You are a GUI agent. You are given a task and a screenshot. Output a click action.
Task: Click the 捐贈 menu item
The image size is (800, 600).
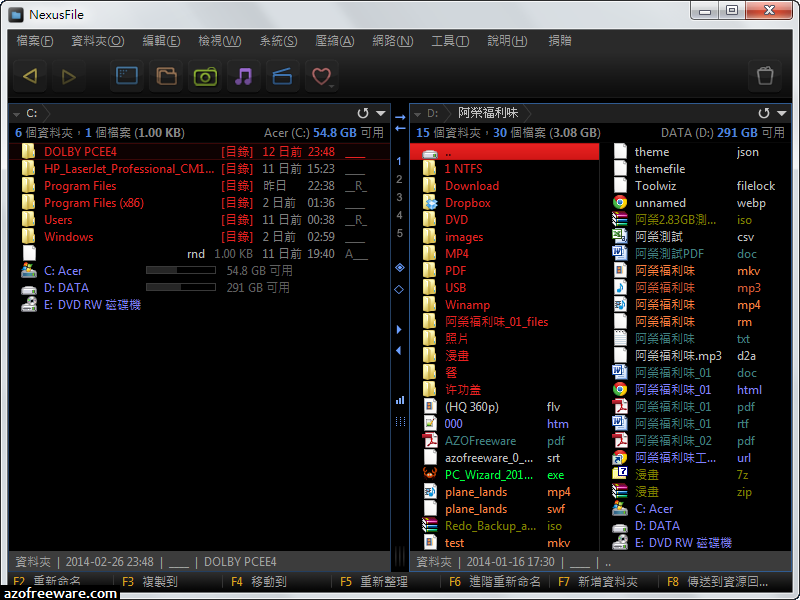pyautogui.click(x=560, y=41)
